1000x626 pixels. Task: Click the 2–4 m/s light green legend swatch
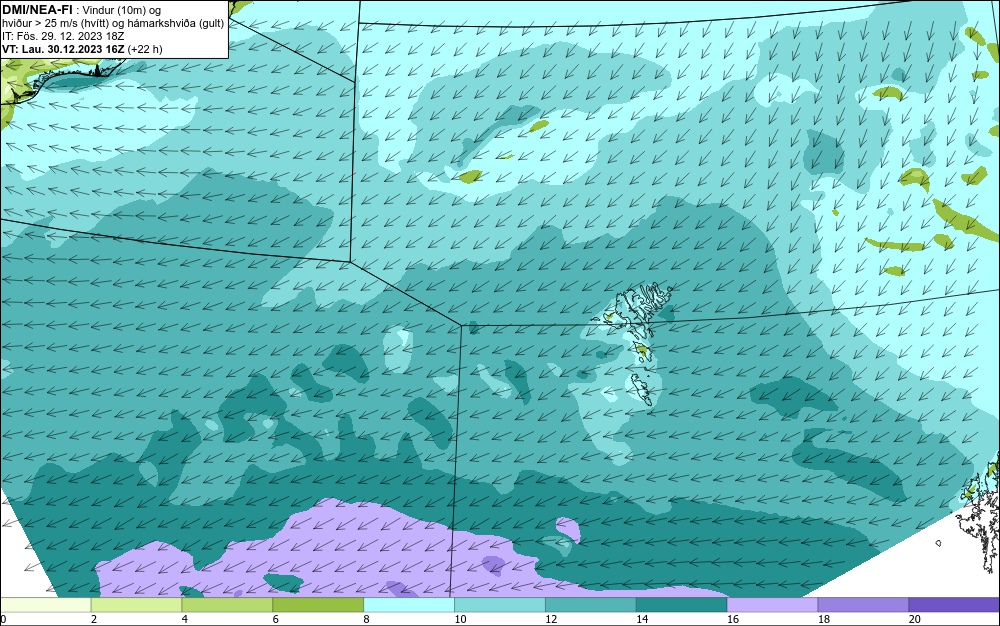pos(136,605)
